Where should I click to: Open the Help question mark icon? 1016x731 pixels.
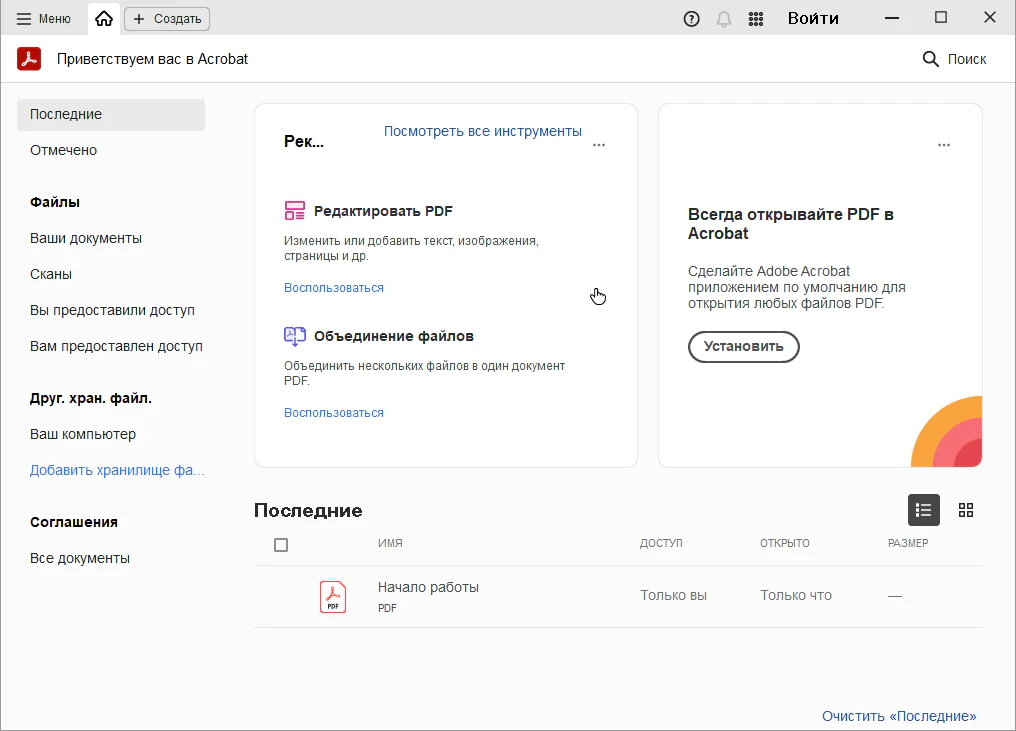(691, 18)
